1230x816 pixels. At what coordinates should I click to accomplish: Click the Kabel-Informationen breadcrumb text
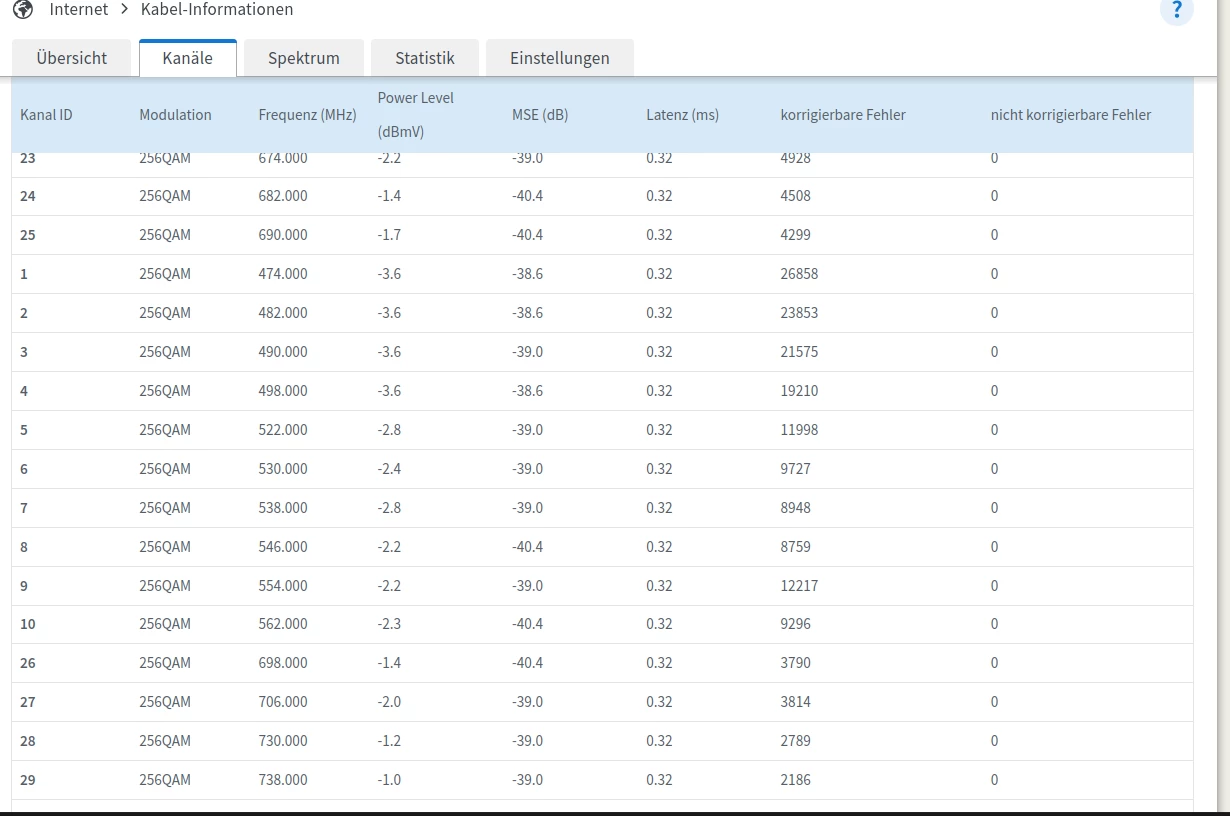[217, 9]
